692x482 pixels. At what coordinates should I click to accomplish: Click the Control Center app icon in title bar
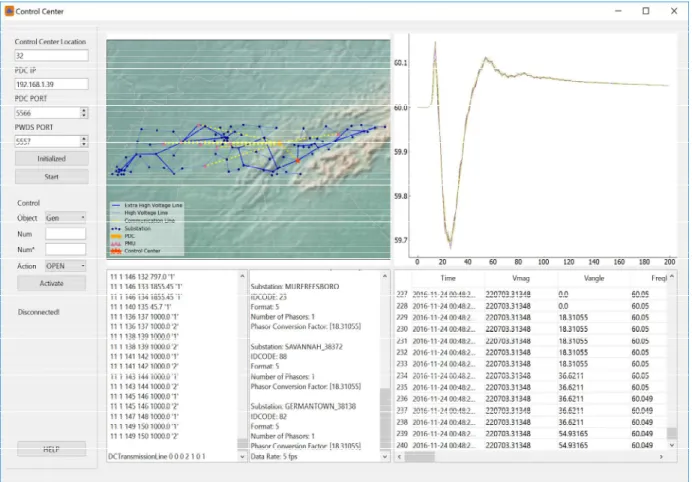9,11
